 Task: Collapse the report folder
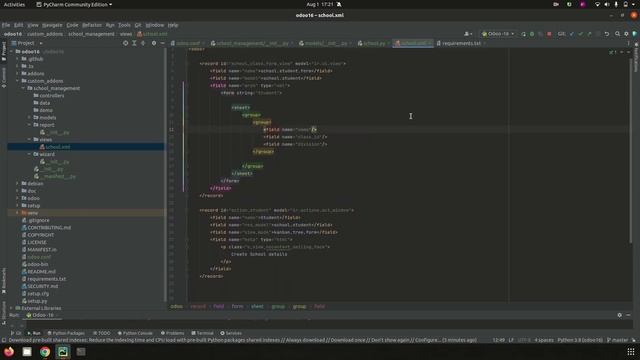[29, 125]
